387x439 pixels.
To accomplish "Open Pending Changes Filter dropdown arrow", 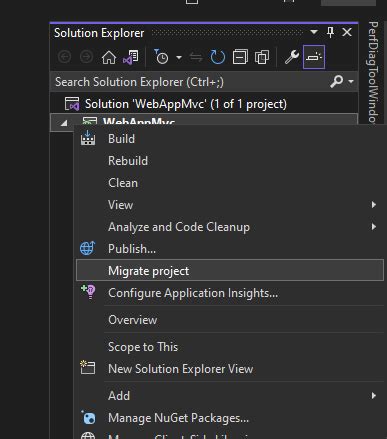I will coord(179,58).
